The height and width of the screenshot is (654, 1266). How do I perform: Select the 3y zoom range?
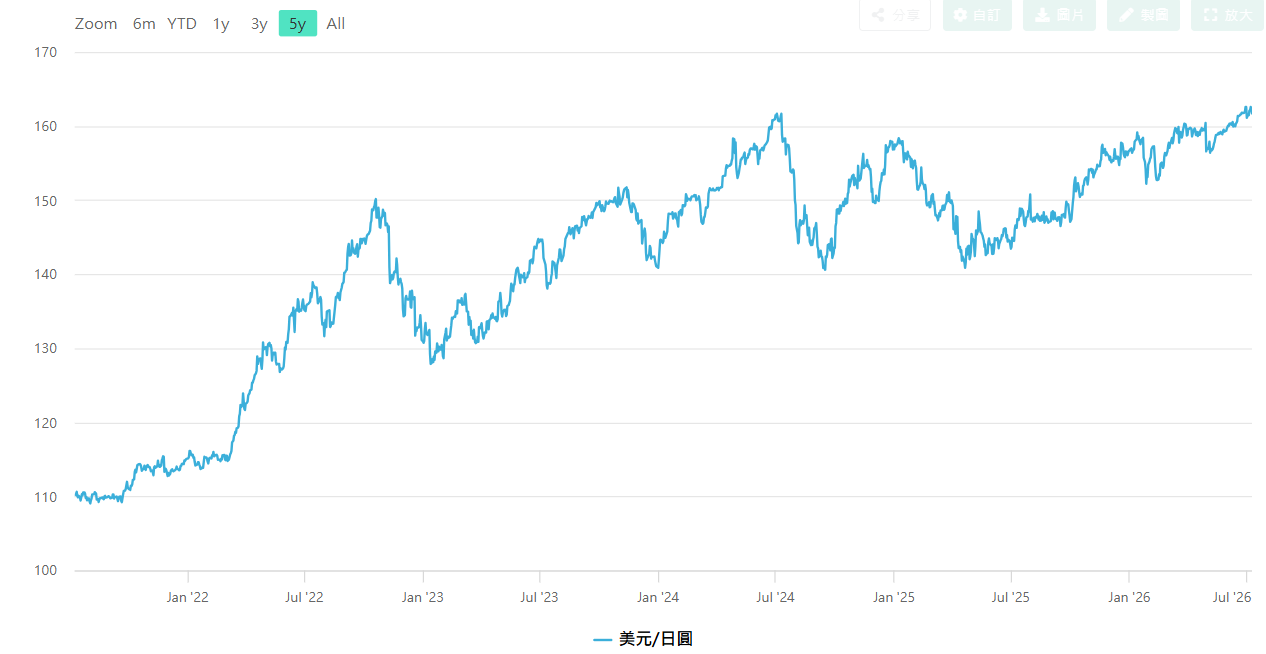[x=259, y=24]
